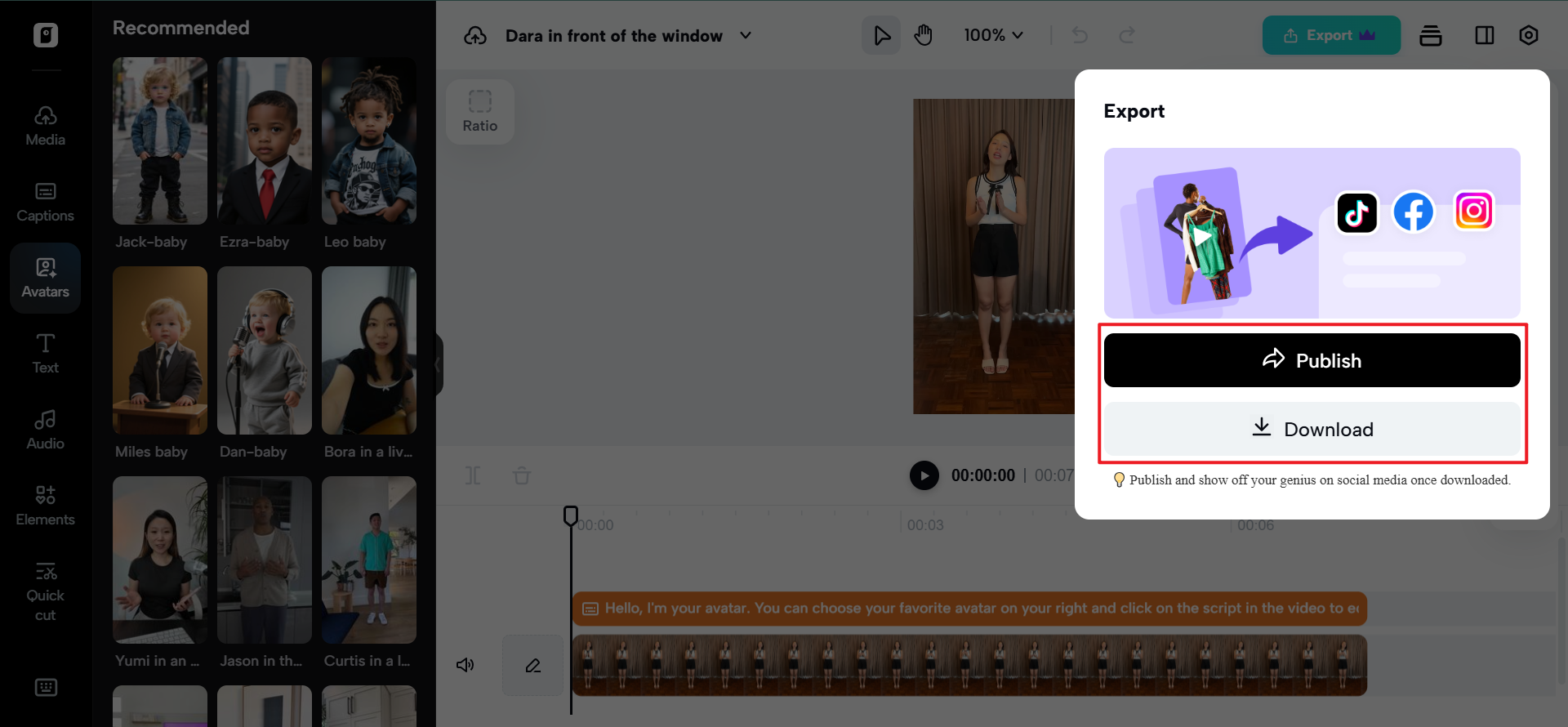Select the Jason avatar thumbnail
This screenshot has height=727, width=1568.
(265, 560)
